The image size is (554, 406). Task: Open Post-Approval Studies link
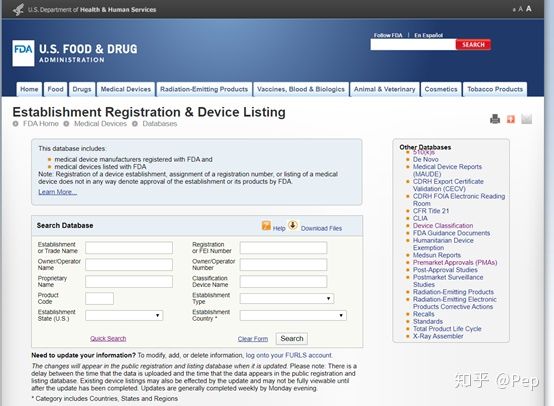coord(445,270)
